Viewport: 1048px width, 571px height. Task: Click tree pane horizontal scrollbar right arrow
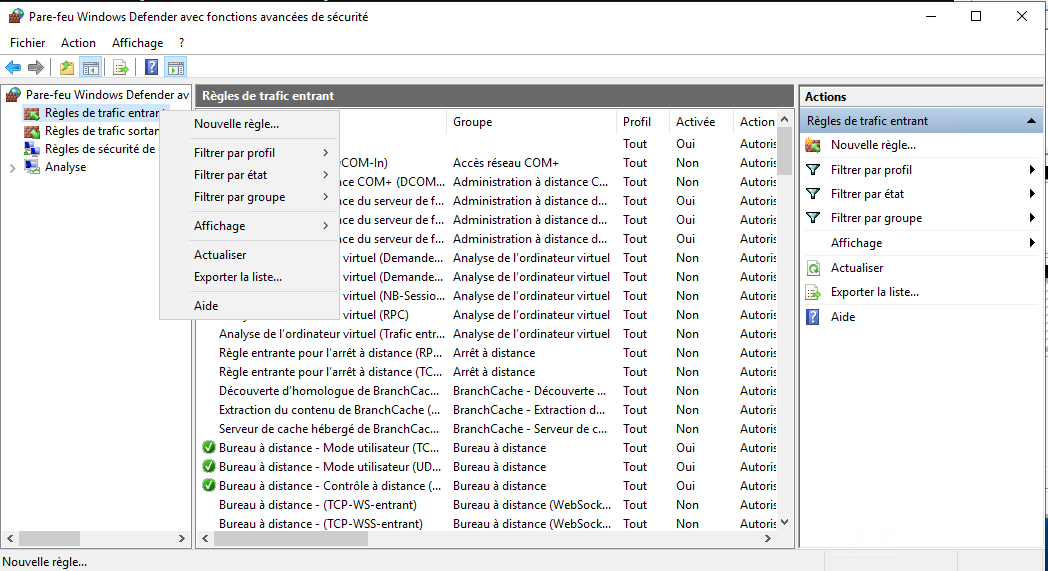(181, 538)
